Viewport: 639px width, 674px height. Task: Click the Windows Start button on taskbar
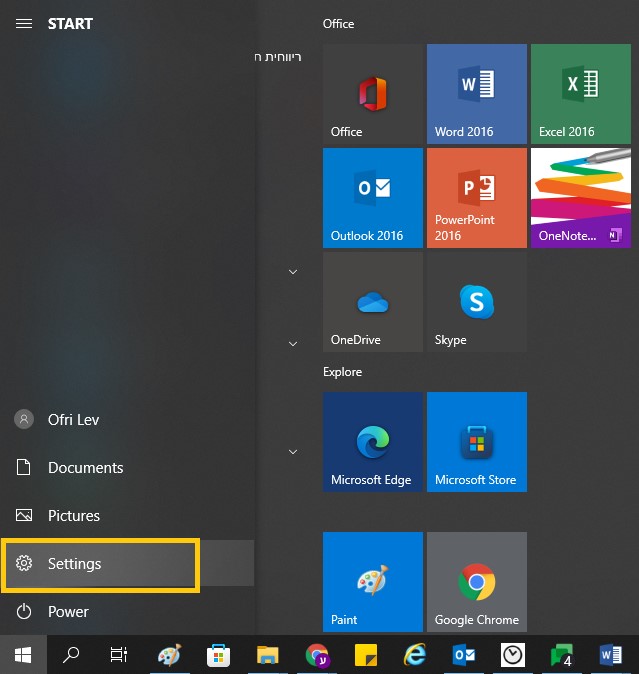coord(23,655)
